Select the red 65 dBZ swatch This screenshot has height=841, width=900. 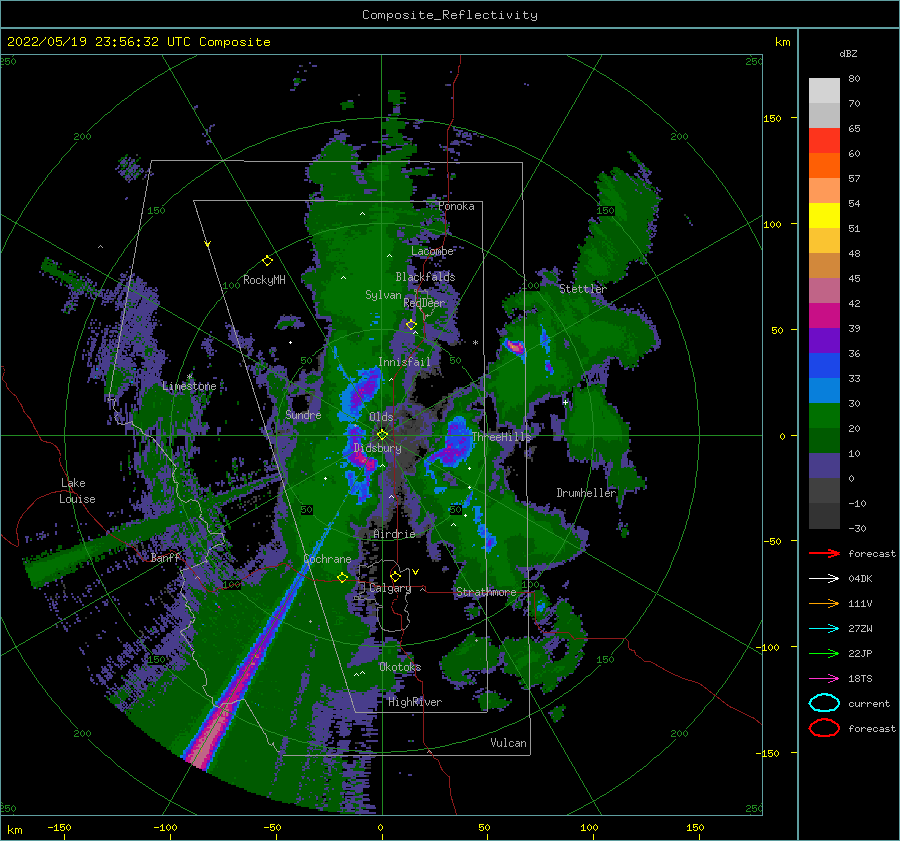[x=824, y=141]
